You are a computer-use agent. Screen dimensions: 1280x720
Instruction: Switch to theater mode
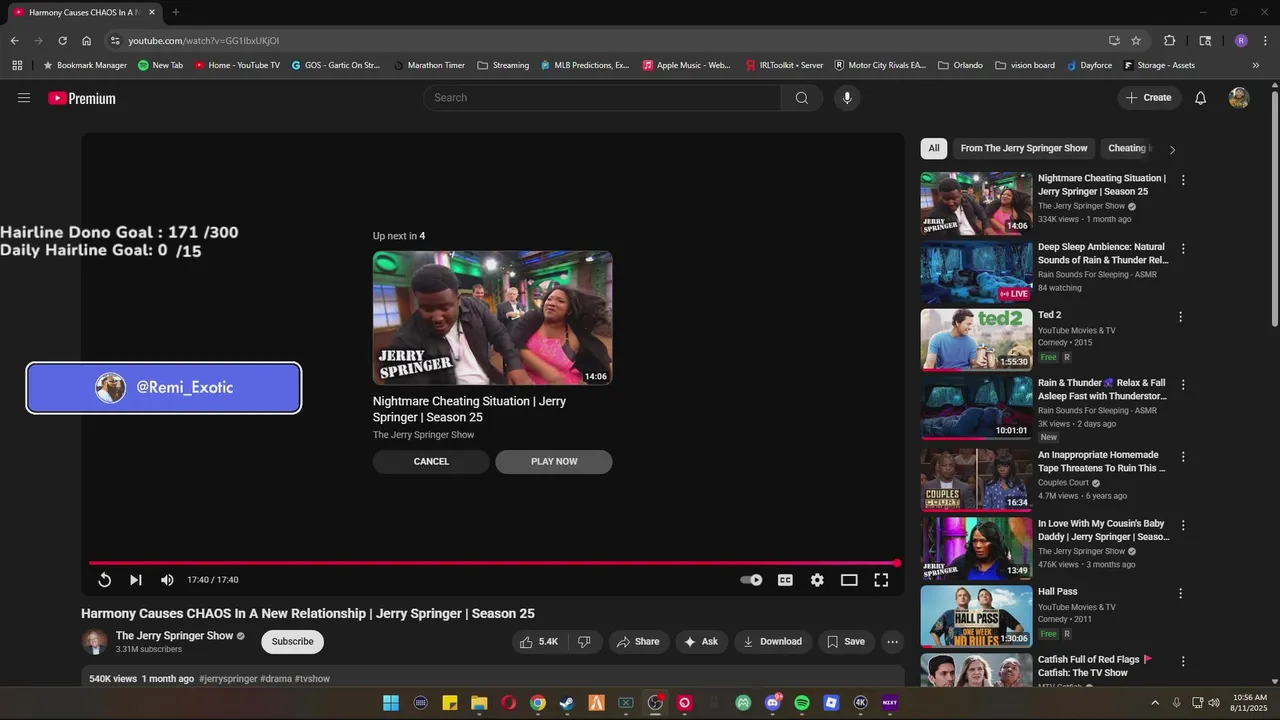pos(849,580)
